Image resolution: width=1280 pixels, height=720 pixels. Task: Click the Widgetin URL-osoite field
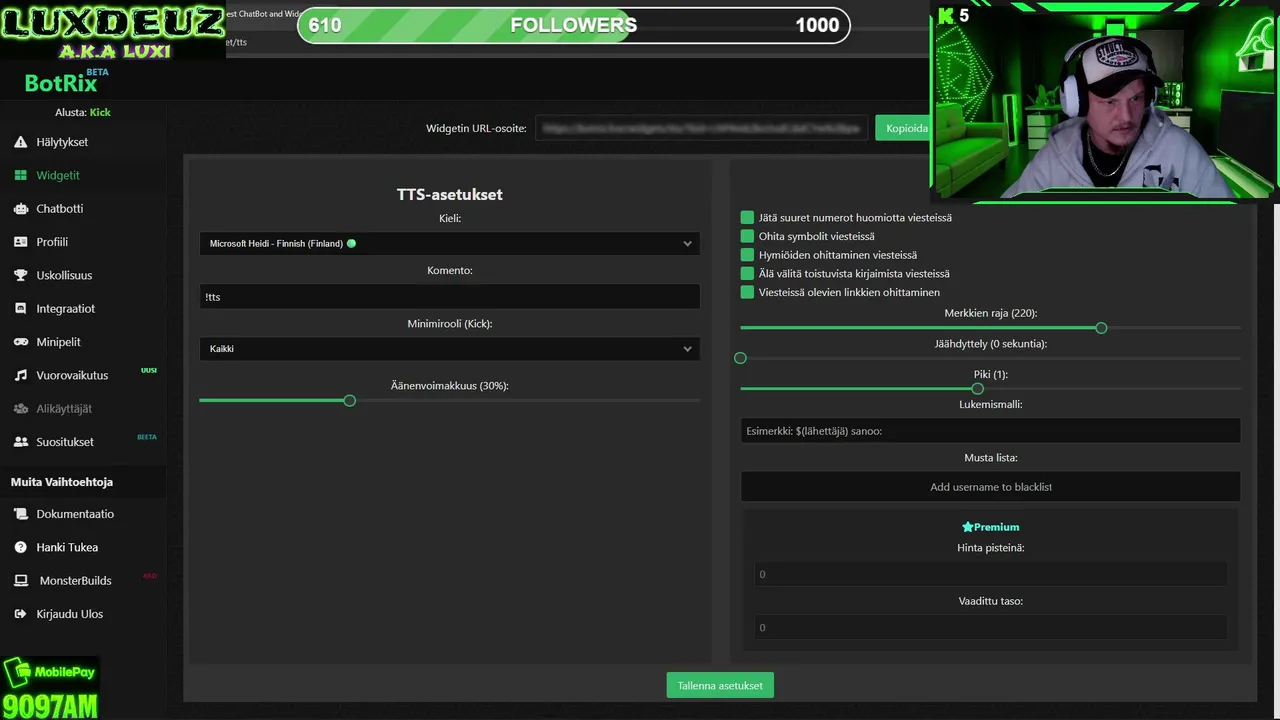point(701,128)
